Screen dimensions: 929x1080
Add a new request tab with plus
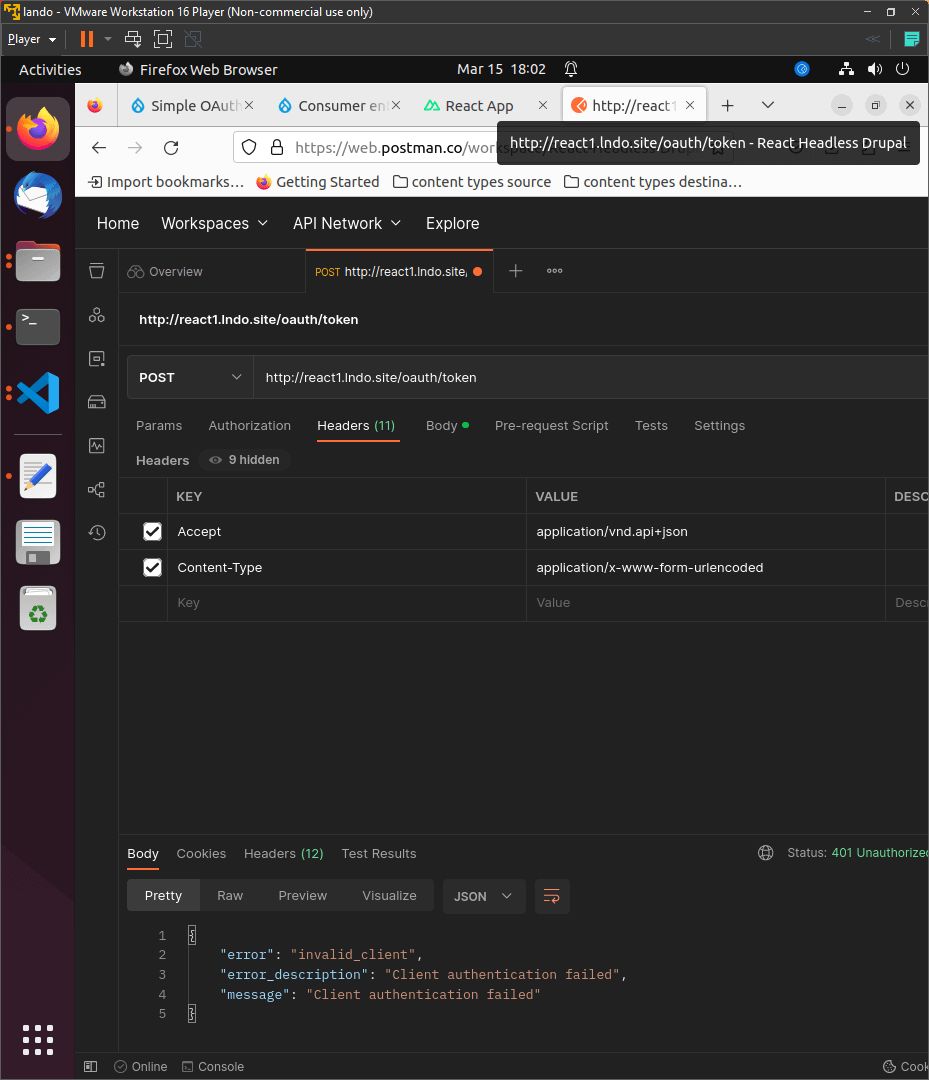515,271
